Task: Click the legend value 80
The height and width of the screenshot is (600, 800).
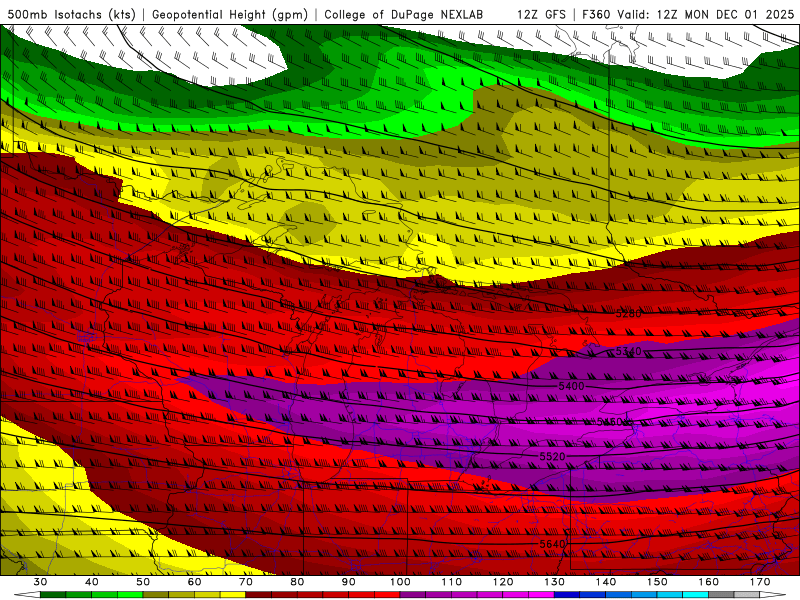Action: (x=297, y=582)
